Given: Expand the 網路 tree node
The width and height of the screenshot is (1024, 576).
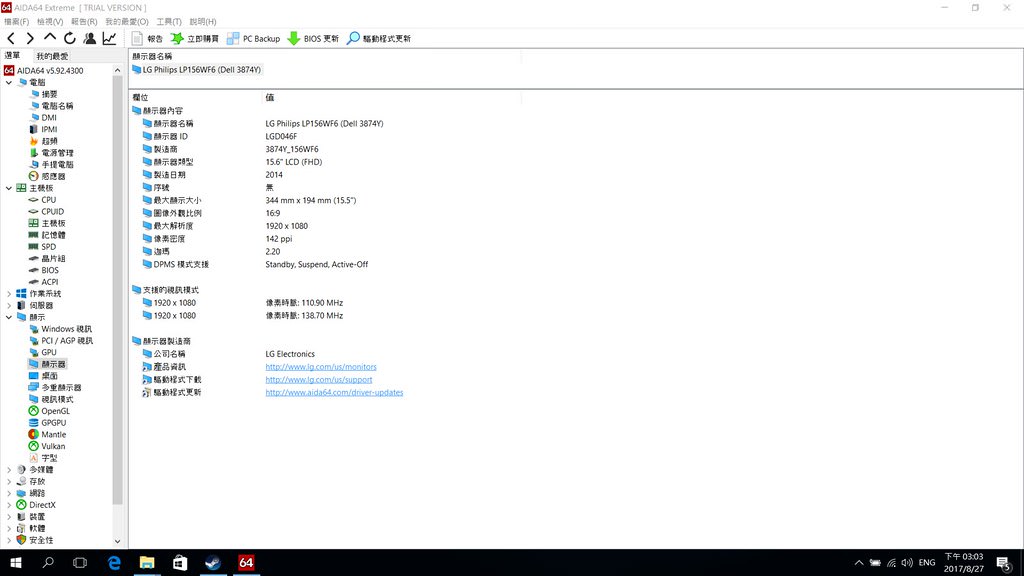Looking at the screenshot, I should point(9,493).
